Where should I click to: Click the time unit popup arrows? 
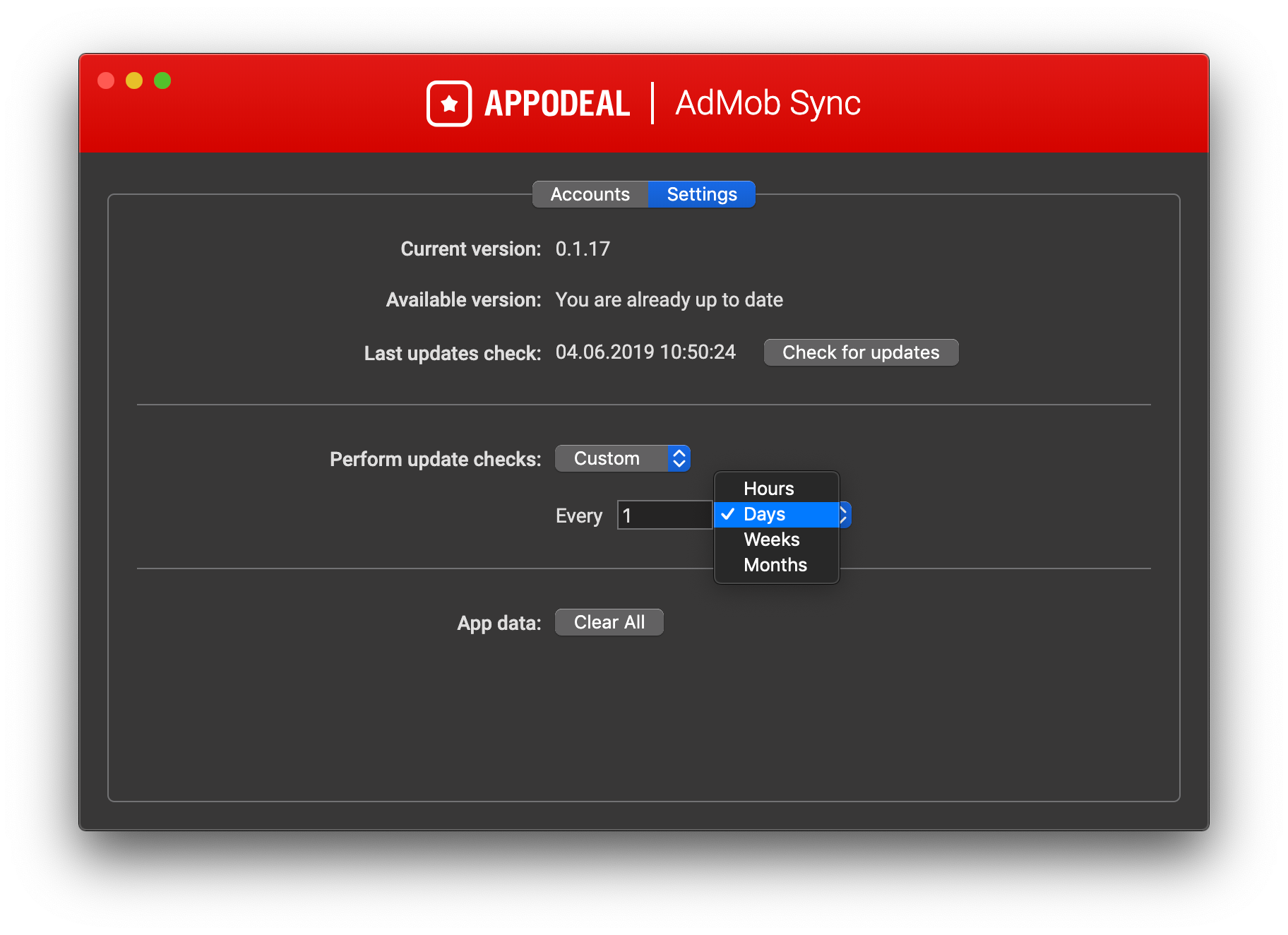845,515
